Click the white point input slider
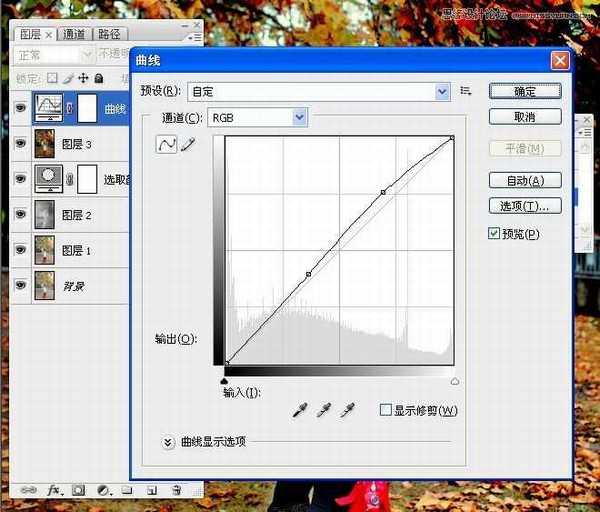Image resolution: width=600 pixels, height=512 pixels. 455,381
